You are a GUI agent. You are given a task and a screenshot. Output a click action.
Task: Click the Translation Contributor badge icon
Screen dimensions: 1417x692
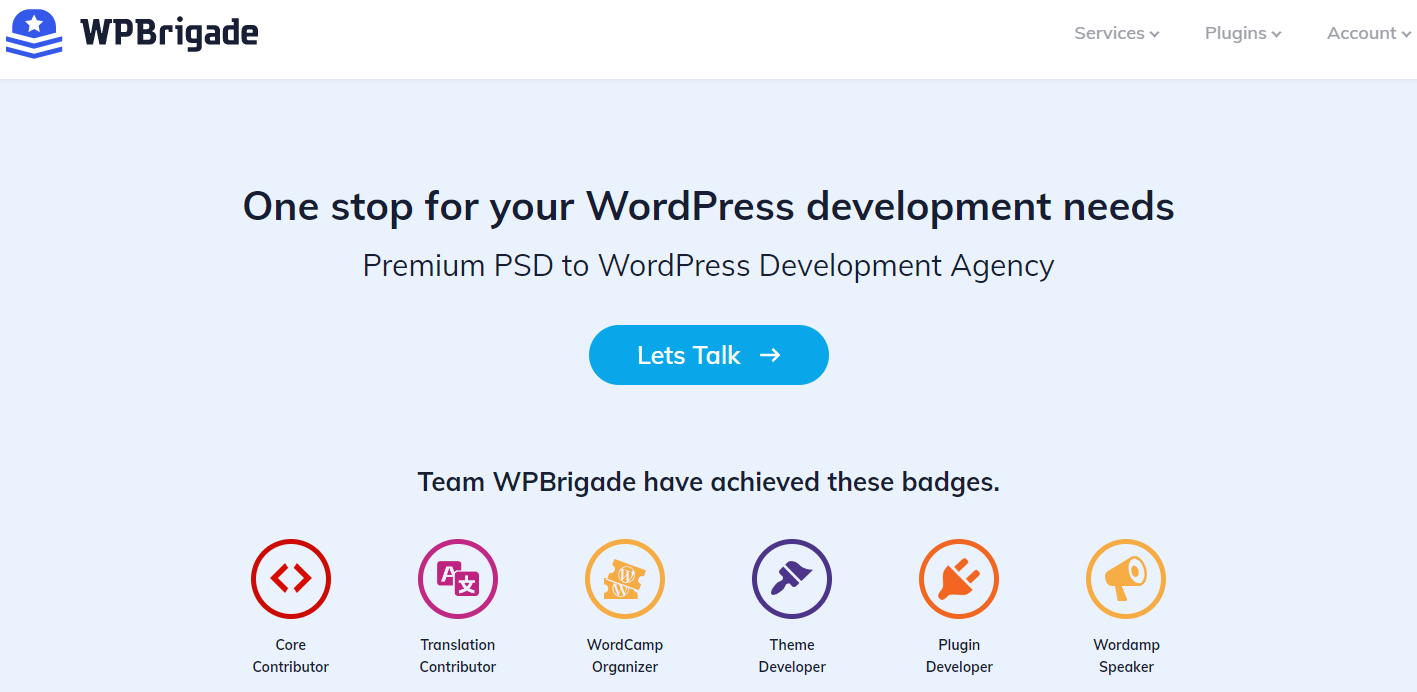pyautogui.click(x=458, y=578)
